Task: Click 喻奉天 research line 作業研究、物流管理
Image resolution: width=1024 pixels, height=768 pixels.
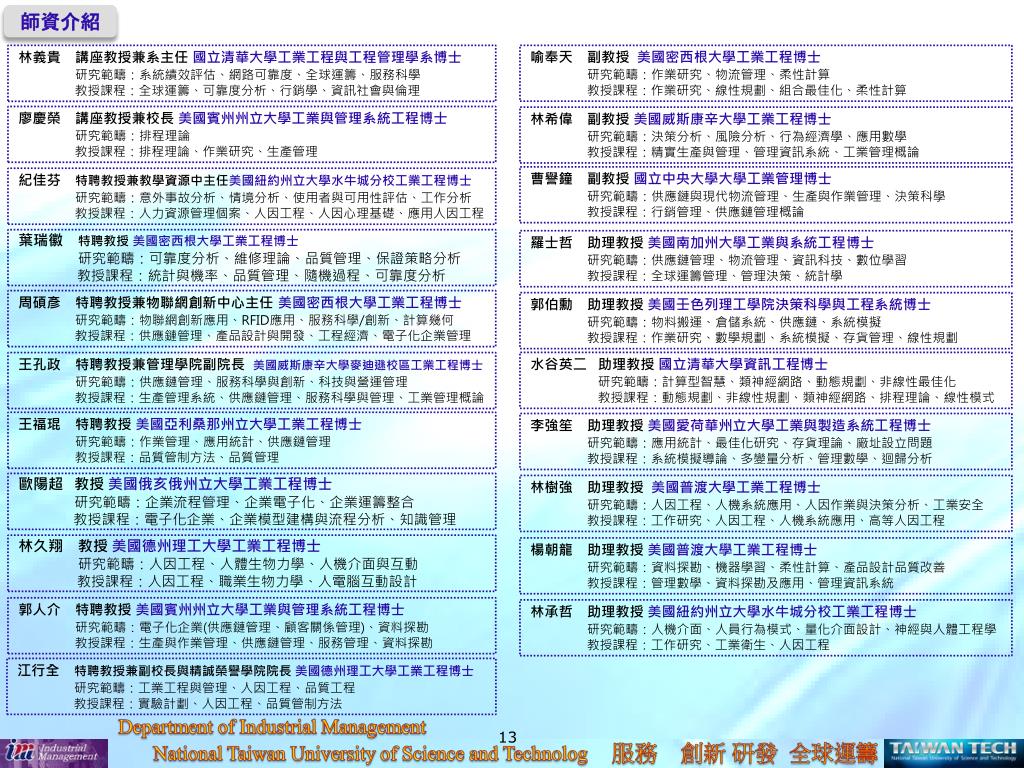Action: click(709, 74)
